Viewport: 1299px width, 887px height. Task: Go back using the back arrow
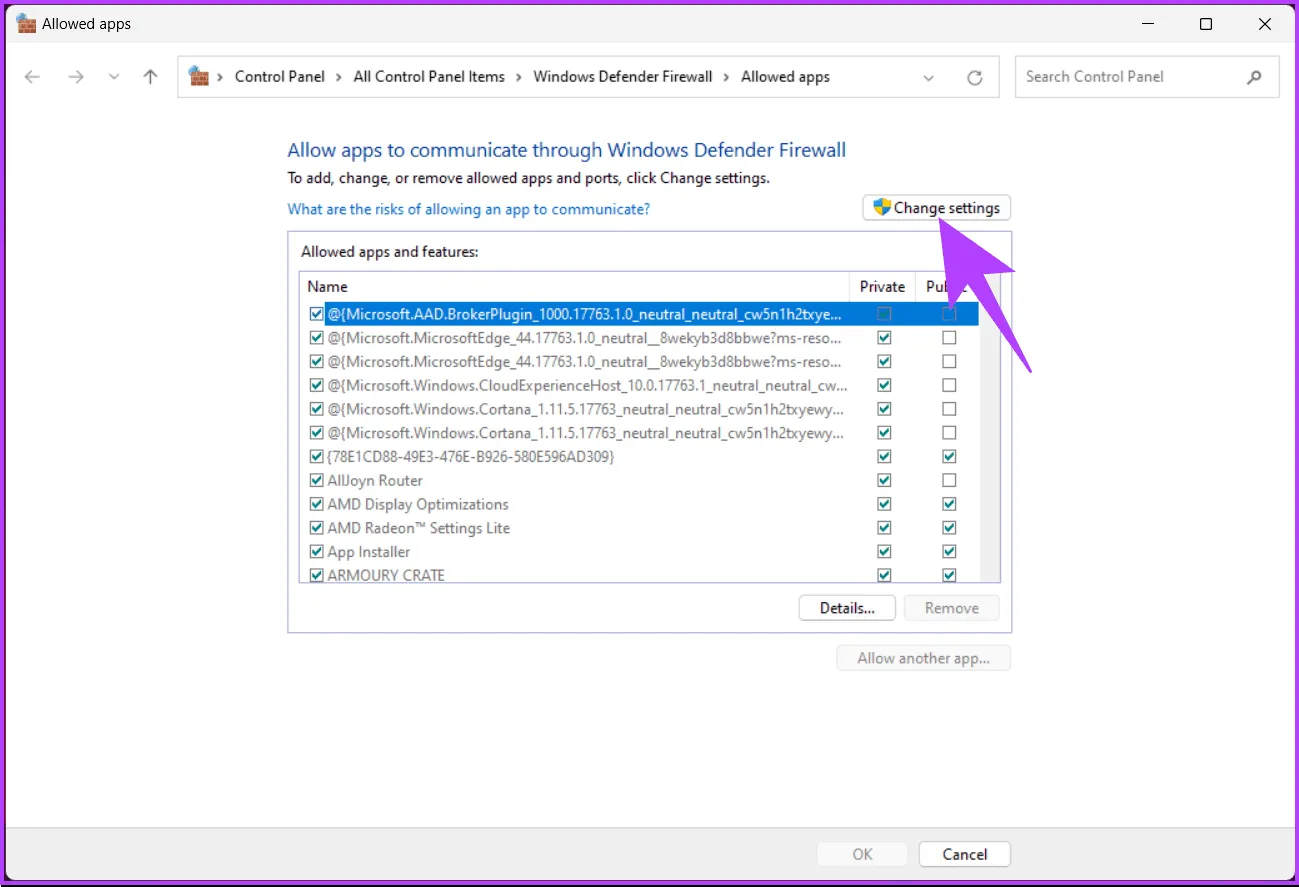[32, 77]
